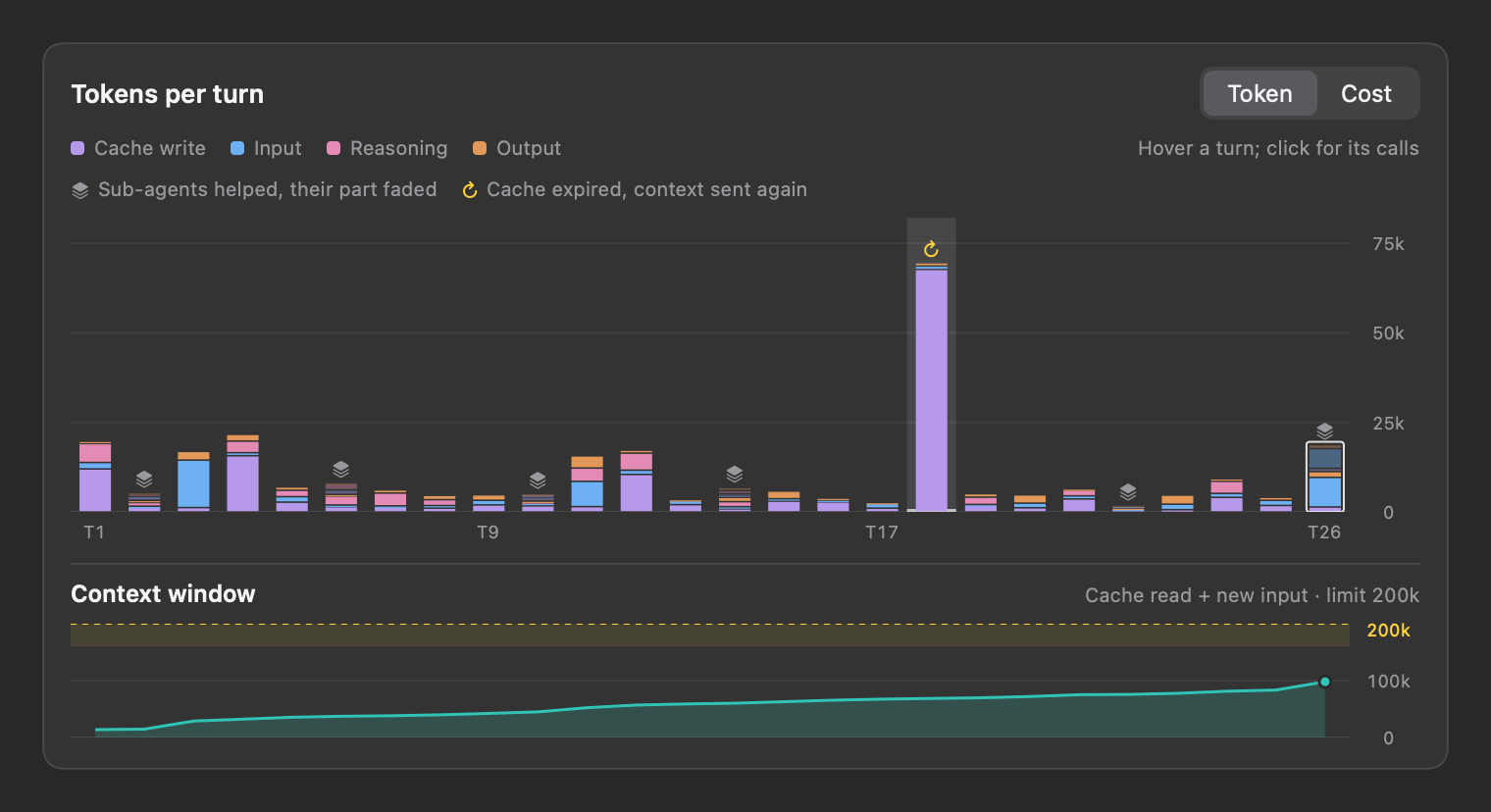Click the cache expired icon above the tallest bar

[931, 249]
